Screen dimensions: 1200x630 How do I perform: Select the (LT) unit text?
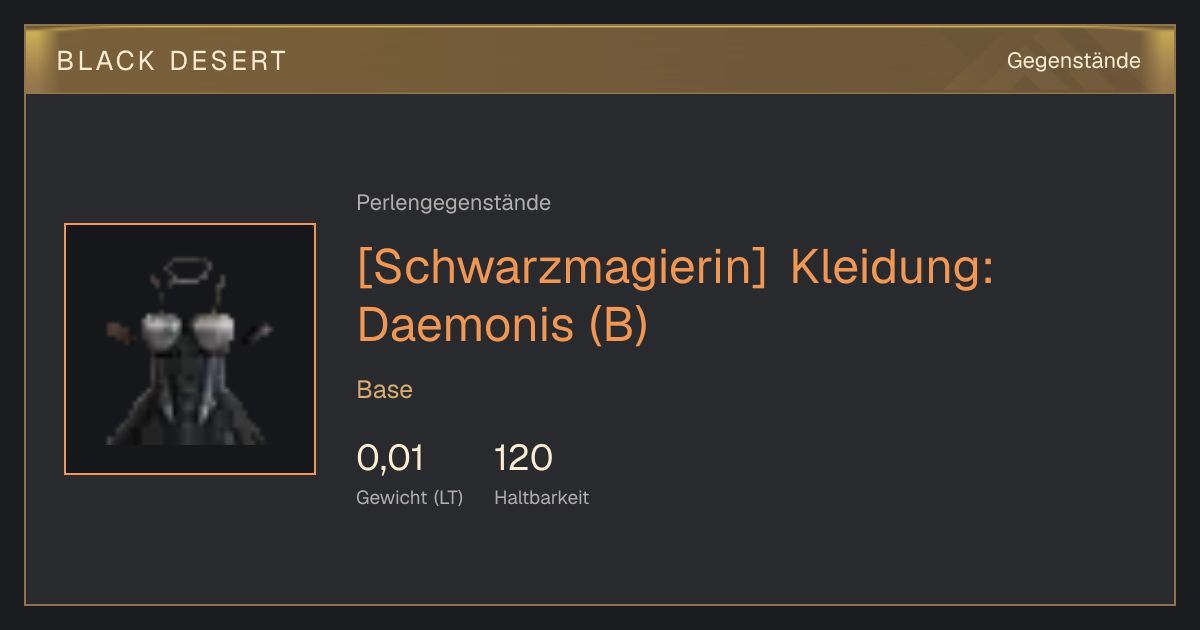click(448, 497)
